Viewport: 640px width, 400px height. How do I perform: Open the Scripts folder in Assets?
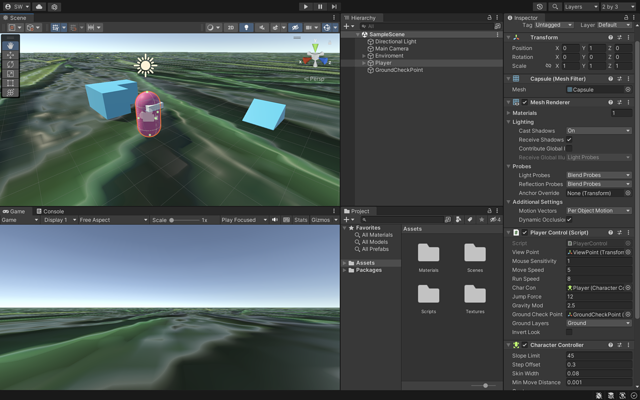coord(428,299)
